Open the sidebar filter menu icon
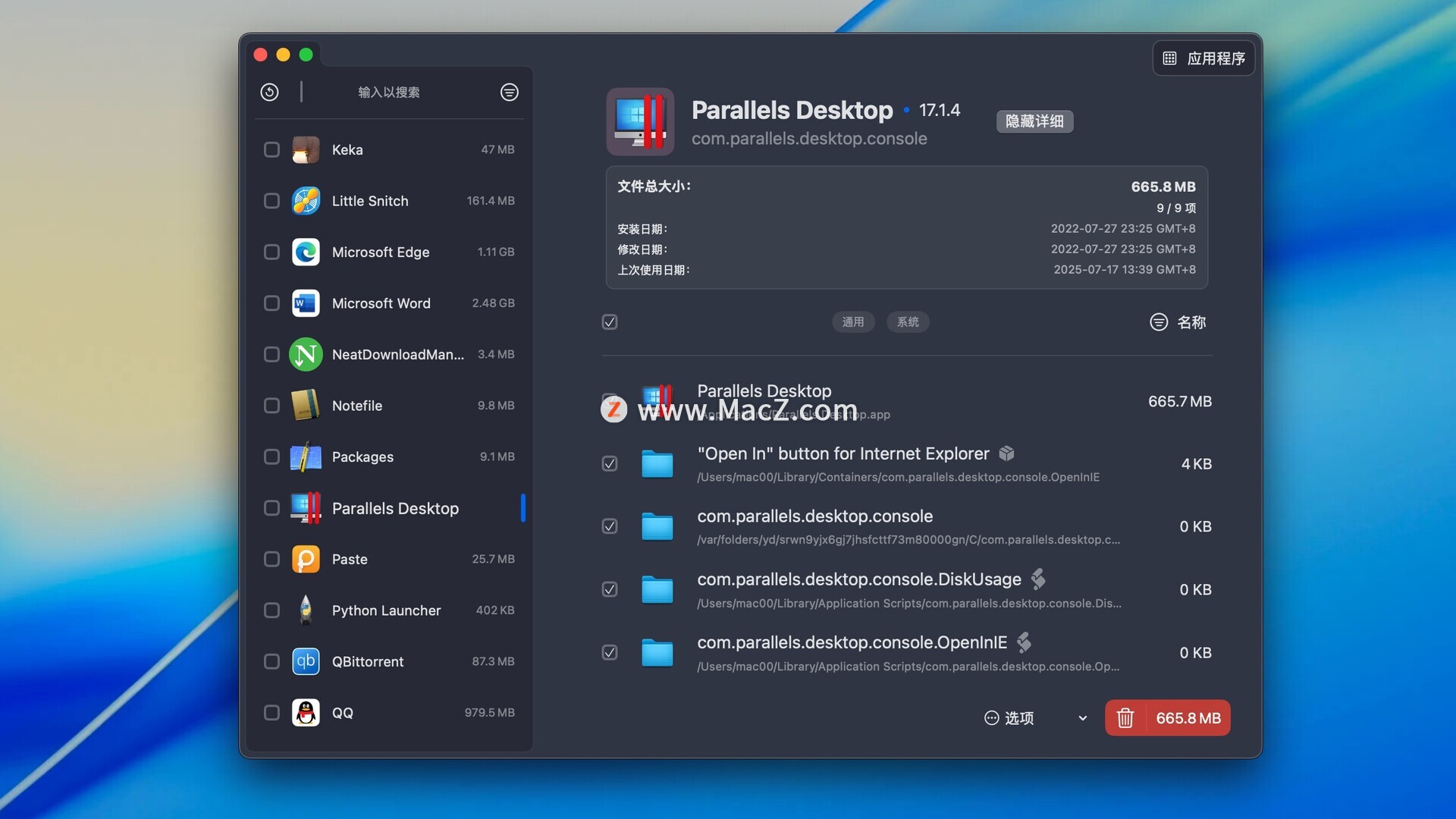 tap(510, 93)
